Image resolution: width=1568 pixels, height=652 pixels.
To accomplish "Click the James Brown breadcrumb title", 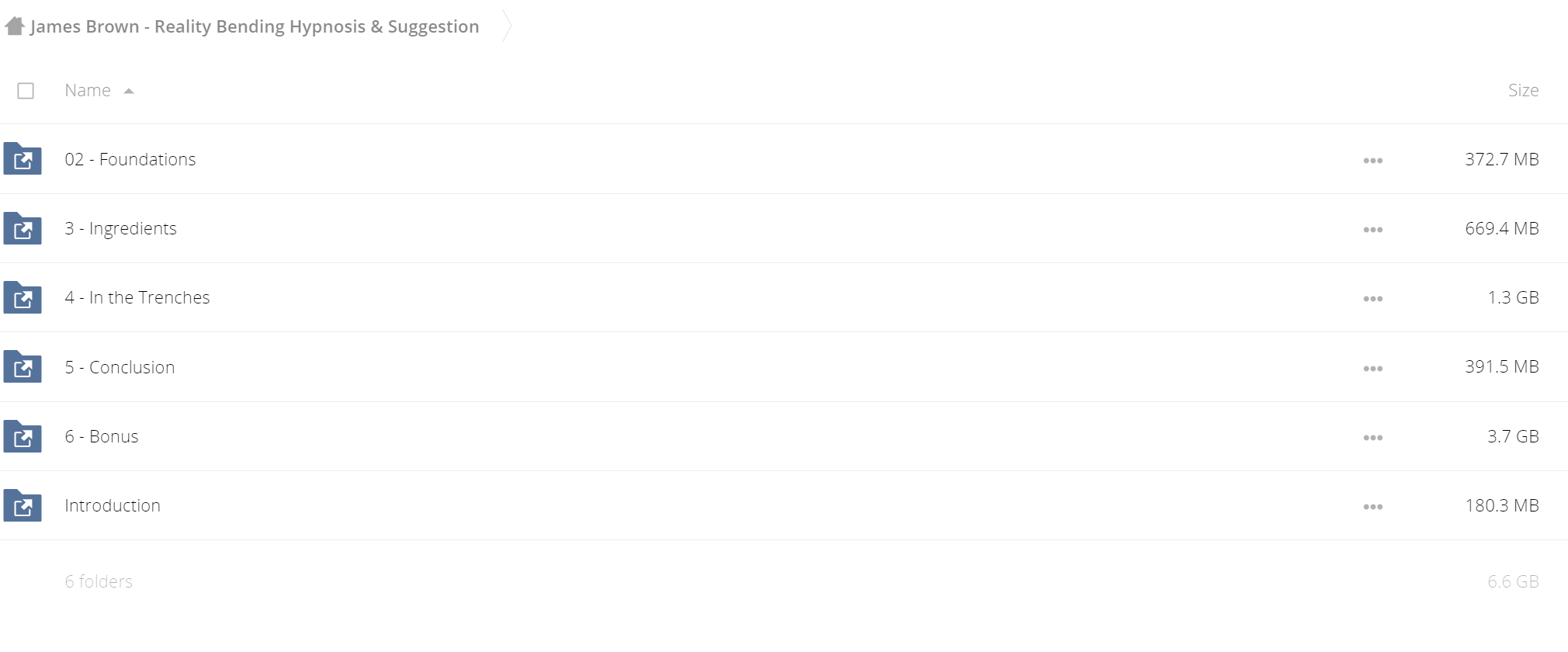I will click(255, 26).
